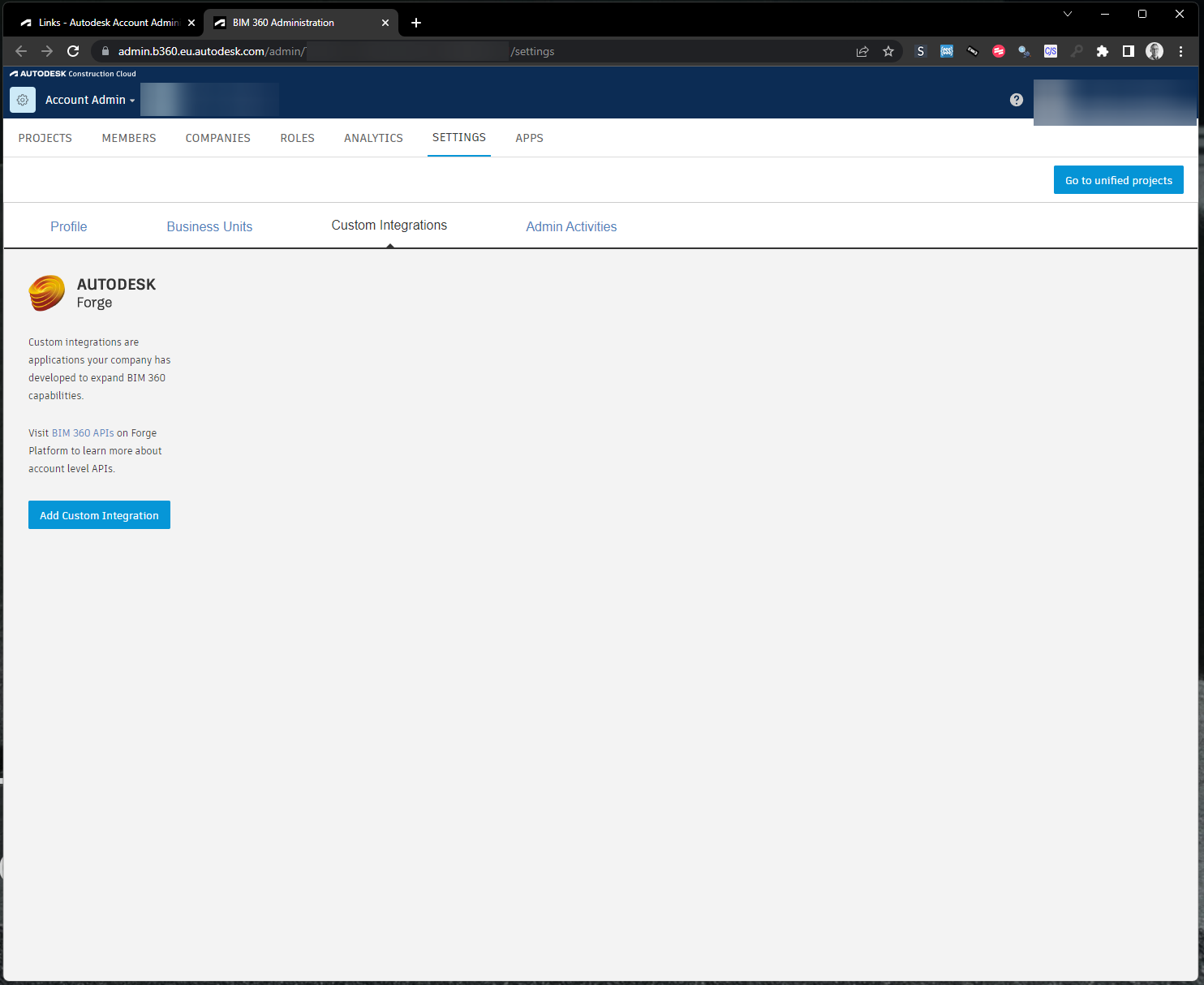1204x985 pixels.
Task: Click the blurred account name area
Action: point(209,100)
